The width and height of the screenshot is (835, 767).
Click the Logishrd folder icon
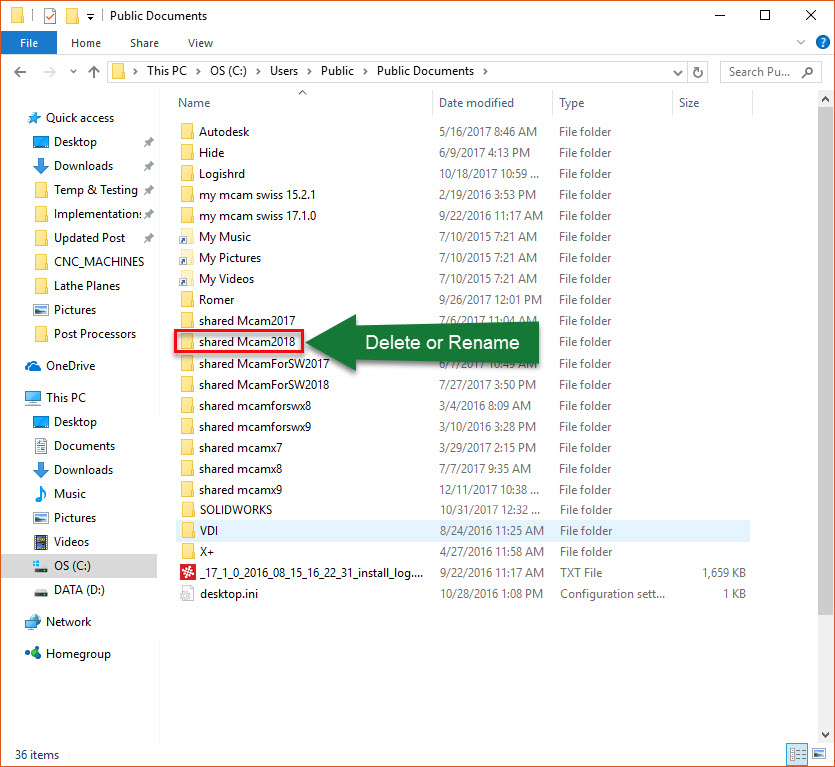(x=187, y=173)
